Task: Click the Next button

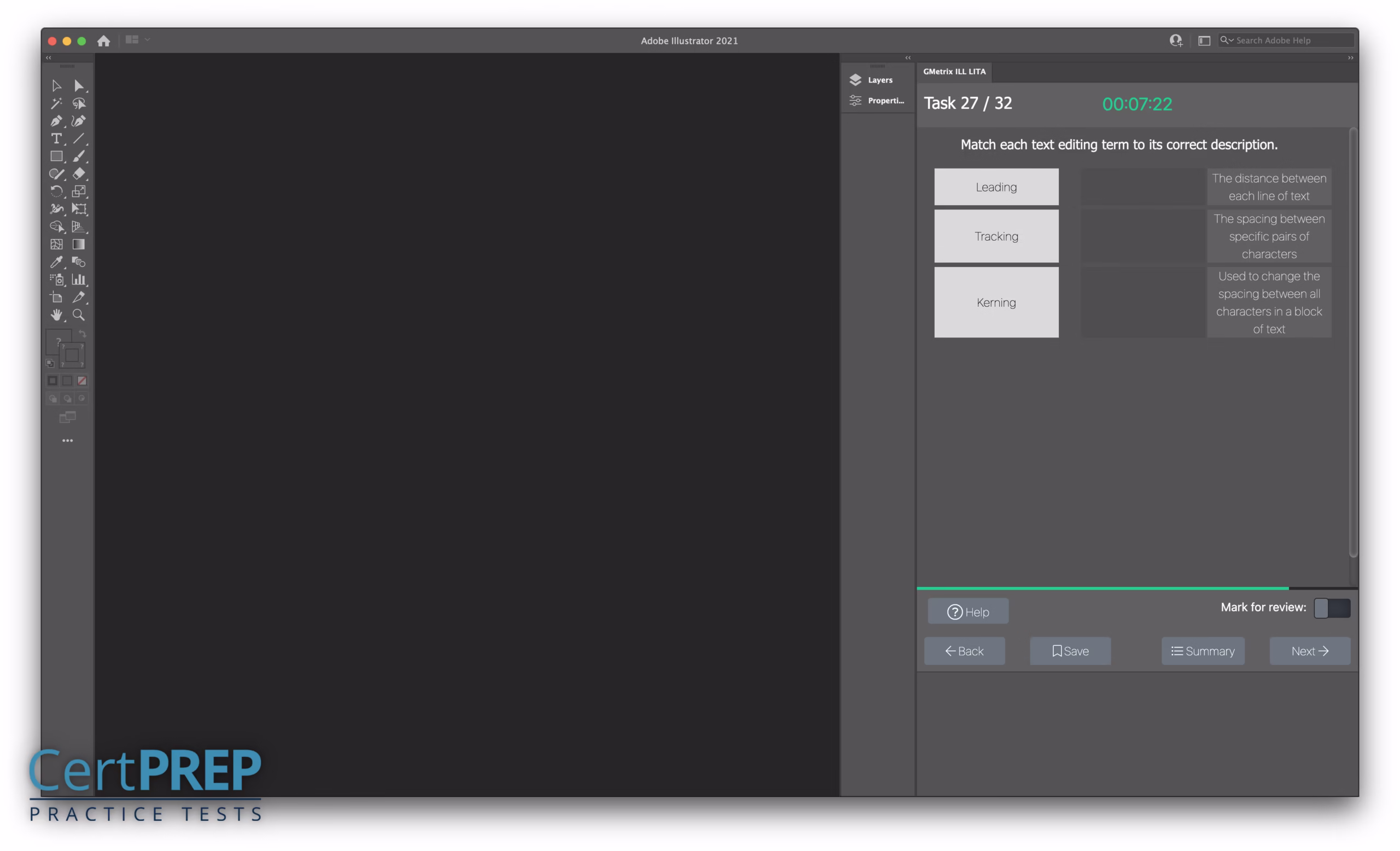Action: pyautogui.click(x=1309, y=651)
